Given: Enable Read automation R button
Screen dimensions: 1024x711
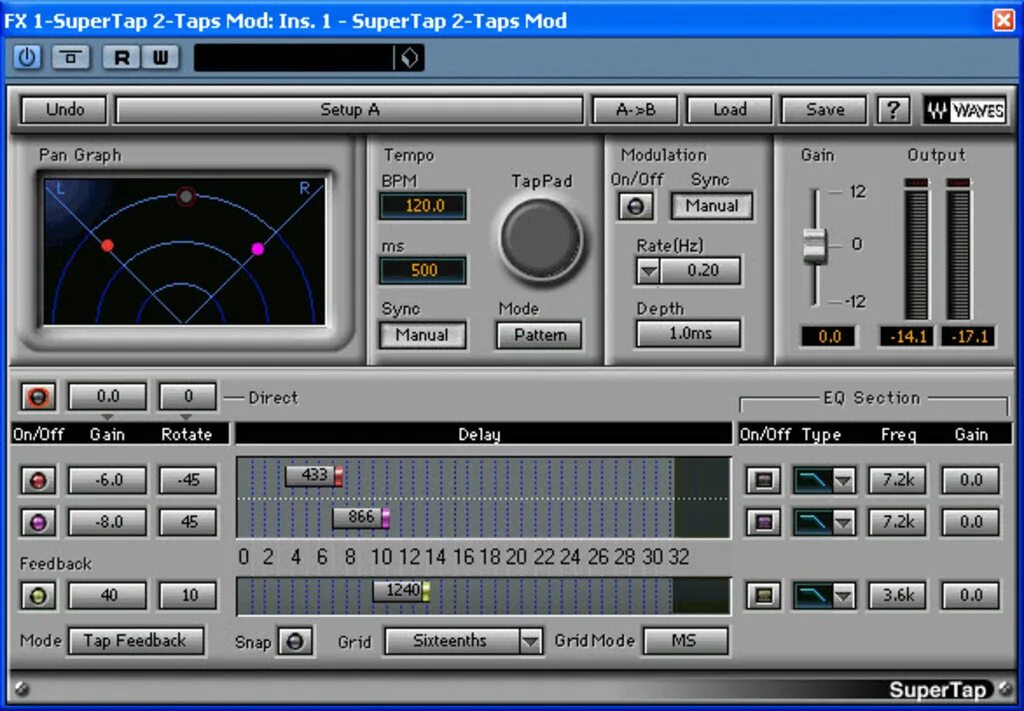Looking at the screenshot, I should point(121,57).
